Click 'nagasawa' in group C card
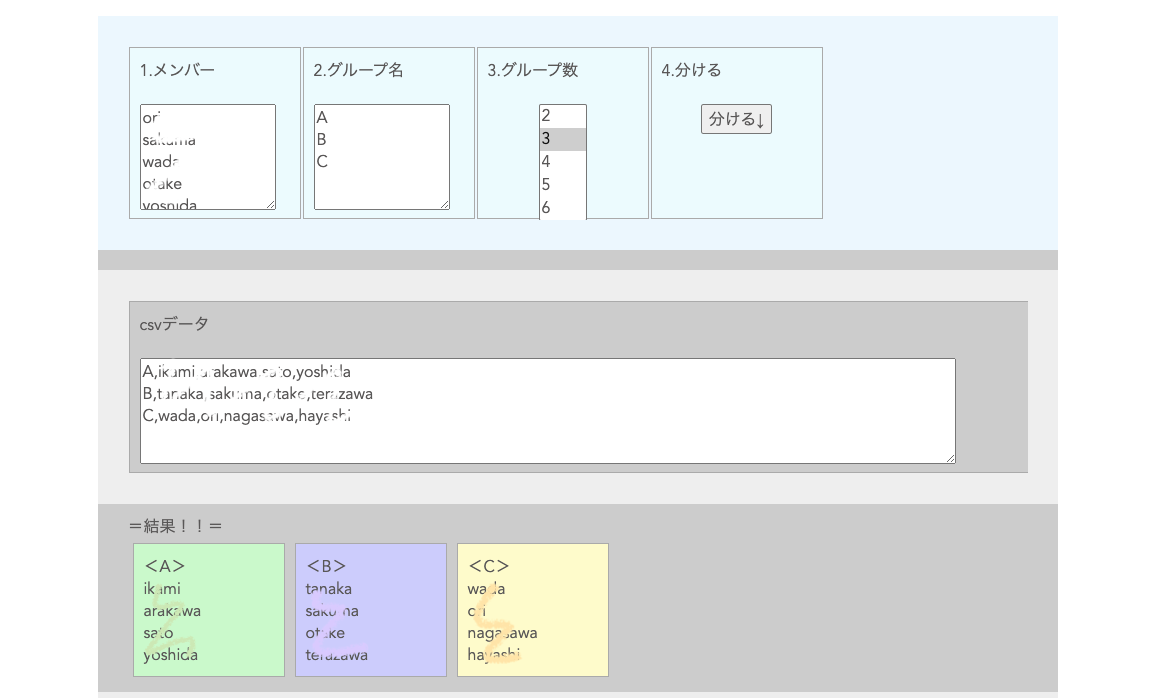Image resolution: width=1175 pixels, height=698 pixels. (x=502, y=633)
